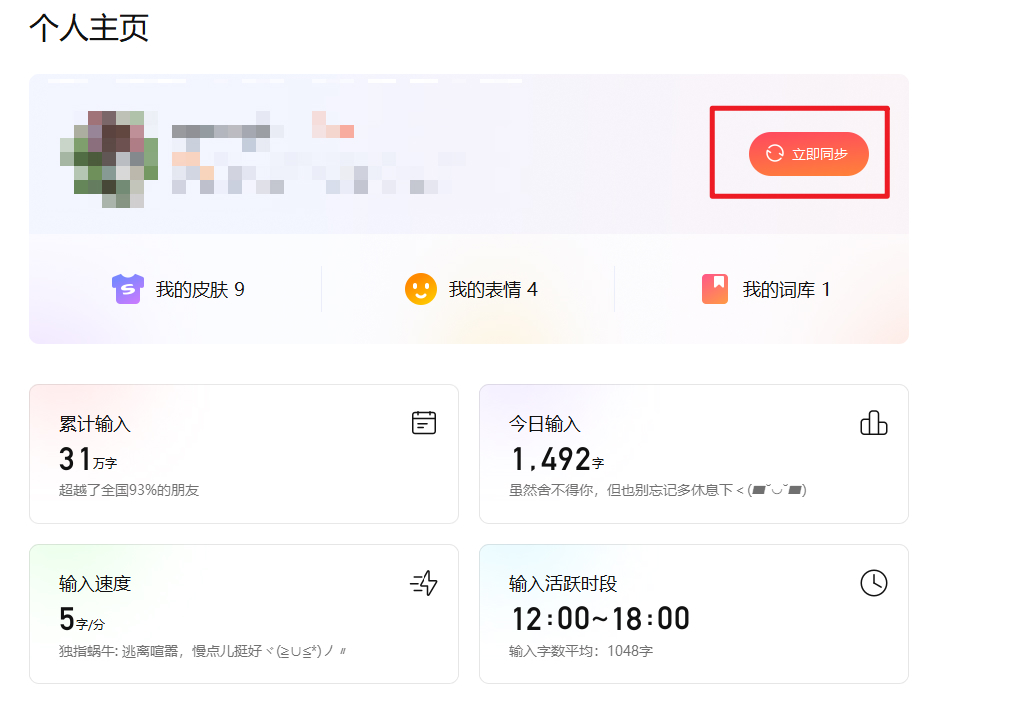Click the 输入速度 label
The width and height of the screenshot is (1010, 726).
[95, 584]
